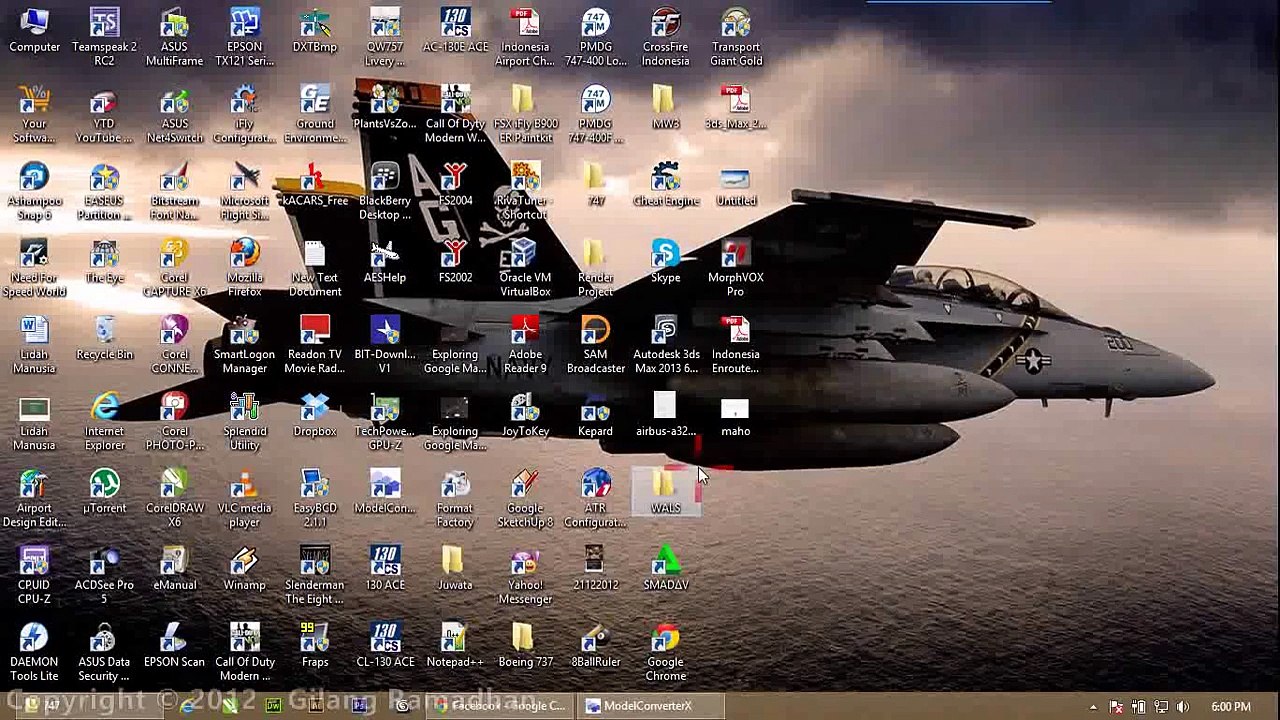Image resolution: width=1280 pixels, height=720 pixels.
Task: Select the MW3 folder
Action: tap(665, 108)
